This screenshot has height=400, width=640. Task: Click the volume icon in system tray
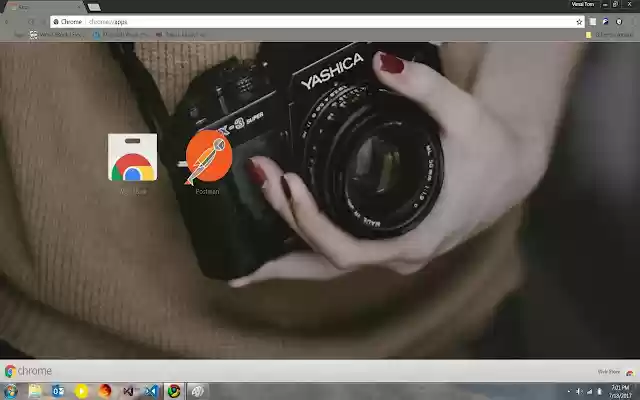[x=579, y=392]
